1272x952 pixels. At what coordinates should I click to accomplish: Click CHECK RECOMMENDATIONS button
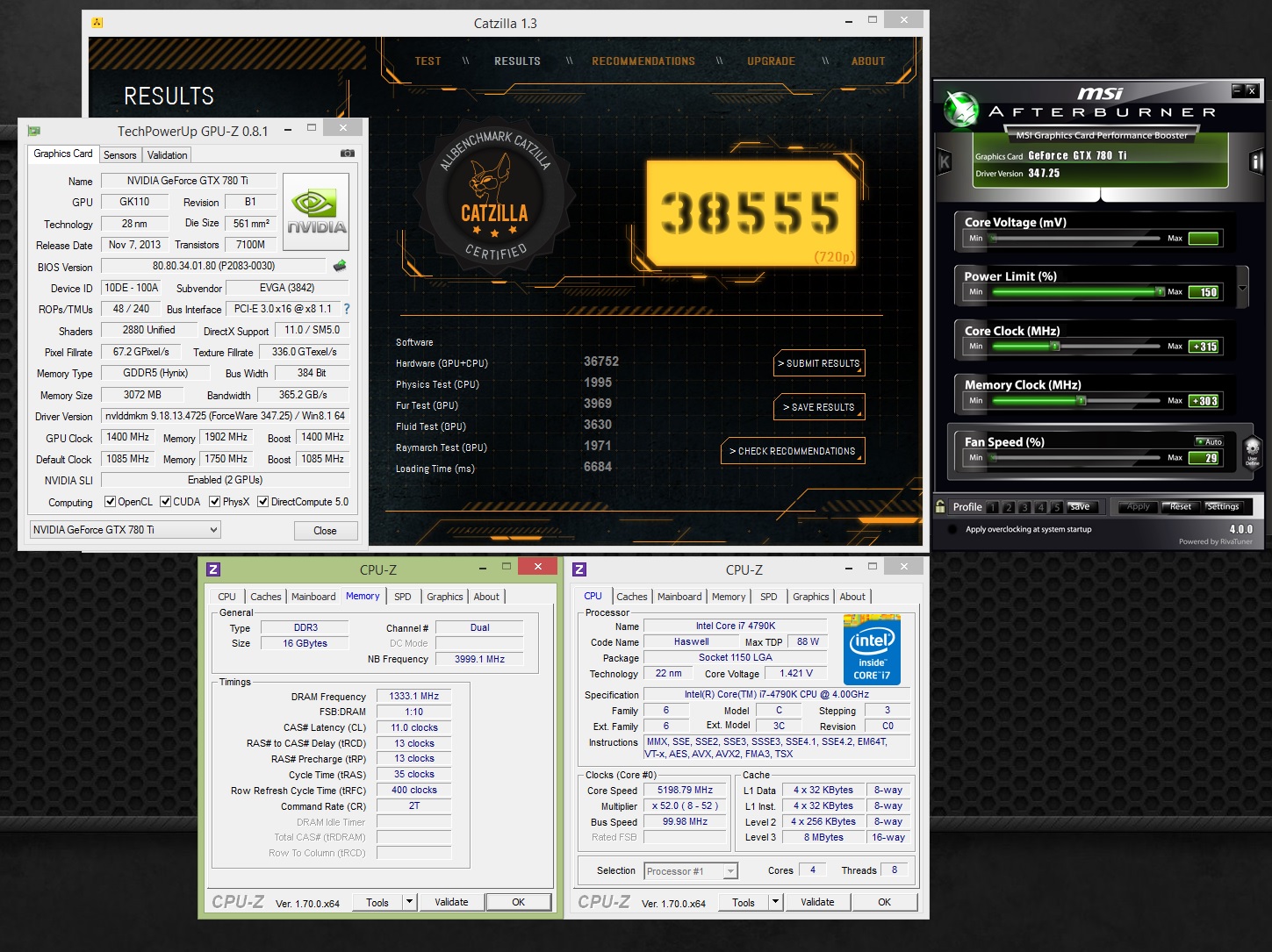(x=793, y=451)
